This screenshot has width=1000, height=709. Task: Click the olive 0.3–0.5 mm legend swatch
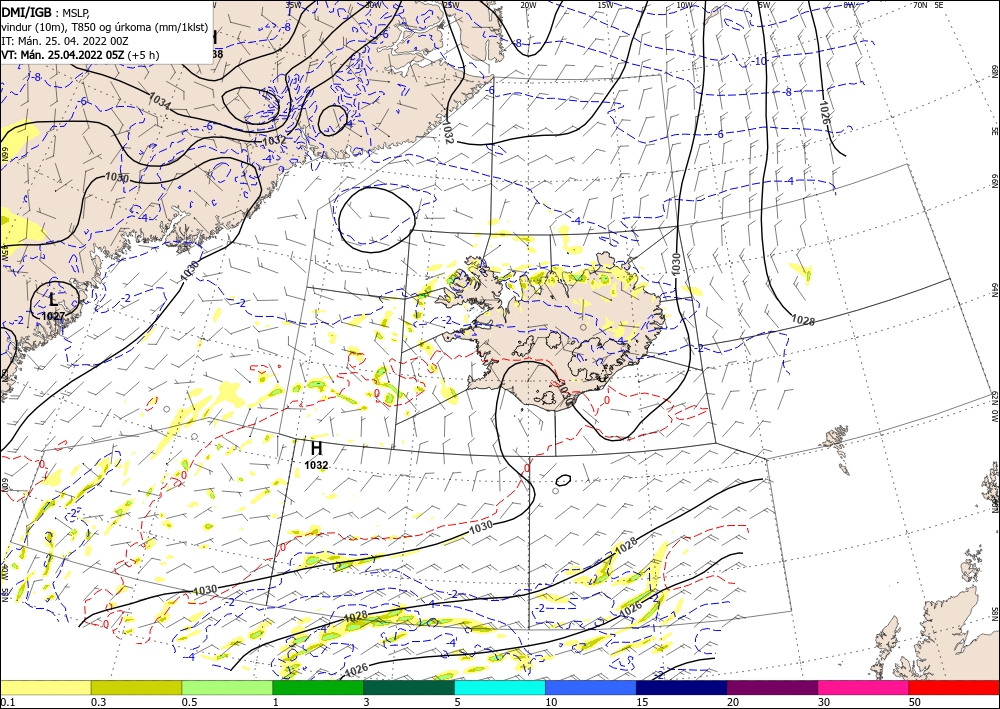(136, 687)
